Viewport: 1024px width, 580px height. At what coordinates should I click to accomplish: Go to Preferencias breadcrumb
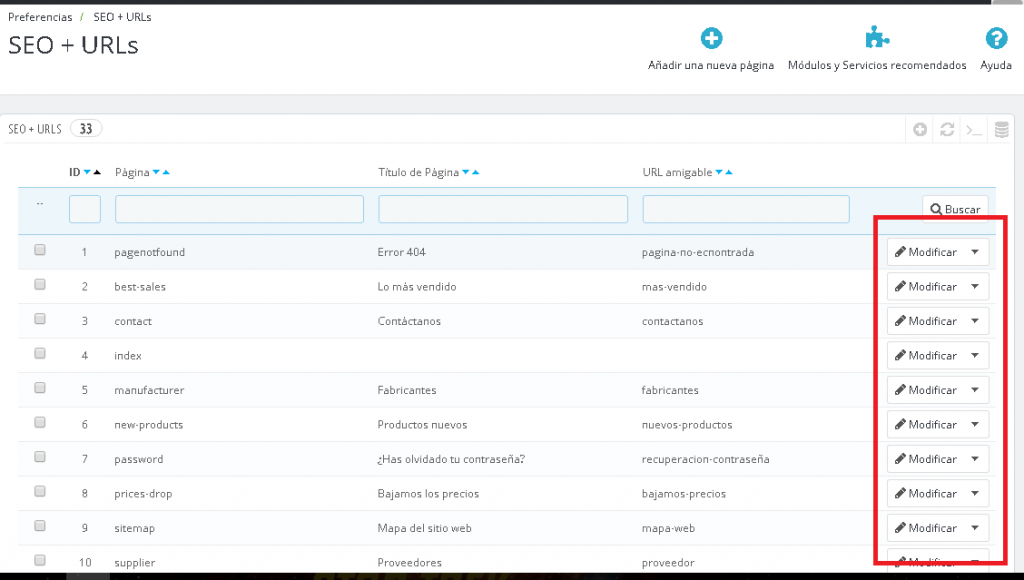[40, 17]
